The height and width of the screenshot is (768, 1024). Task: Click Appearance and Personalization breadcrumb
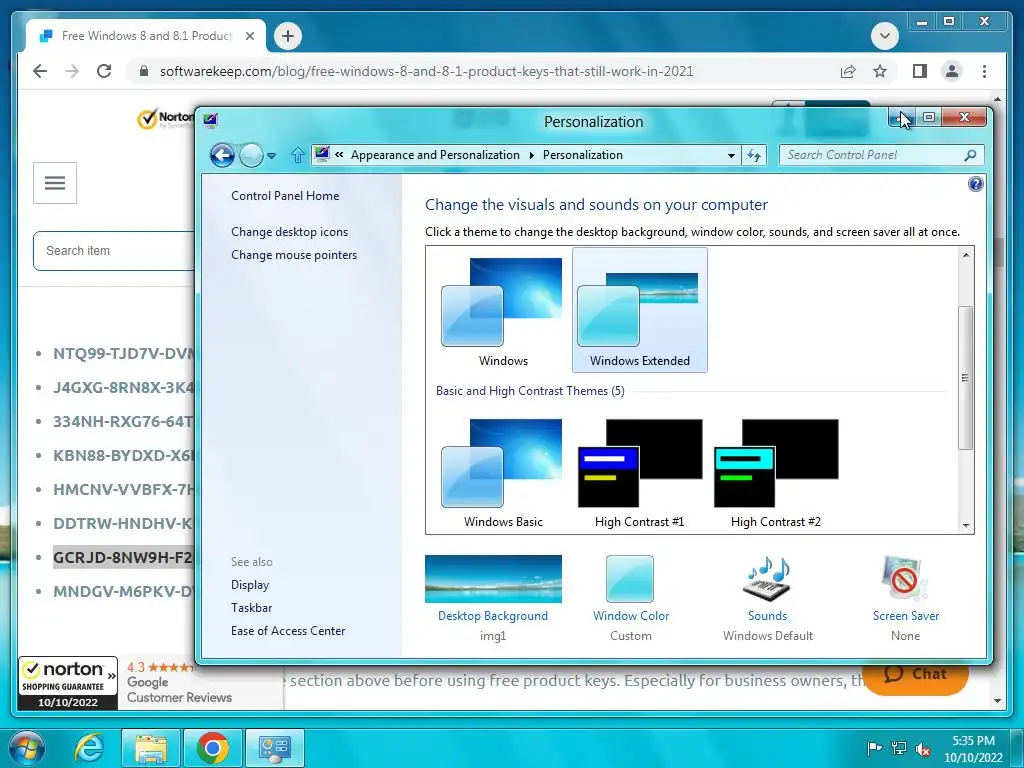pyautogui.click(x=435, y=155)
